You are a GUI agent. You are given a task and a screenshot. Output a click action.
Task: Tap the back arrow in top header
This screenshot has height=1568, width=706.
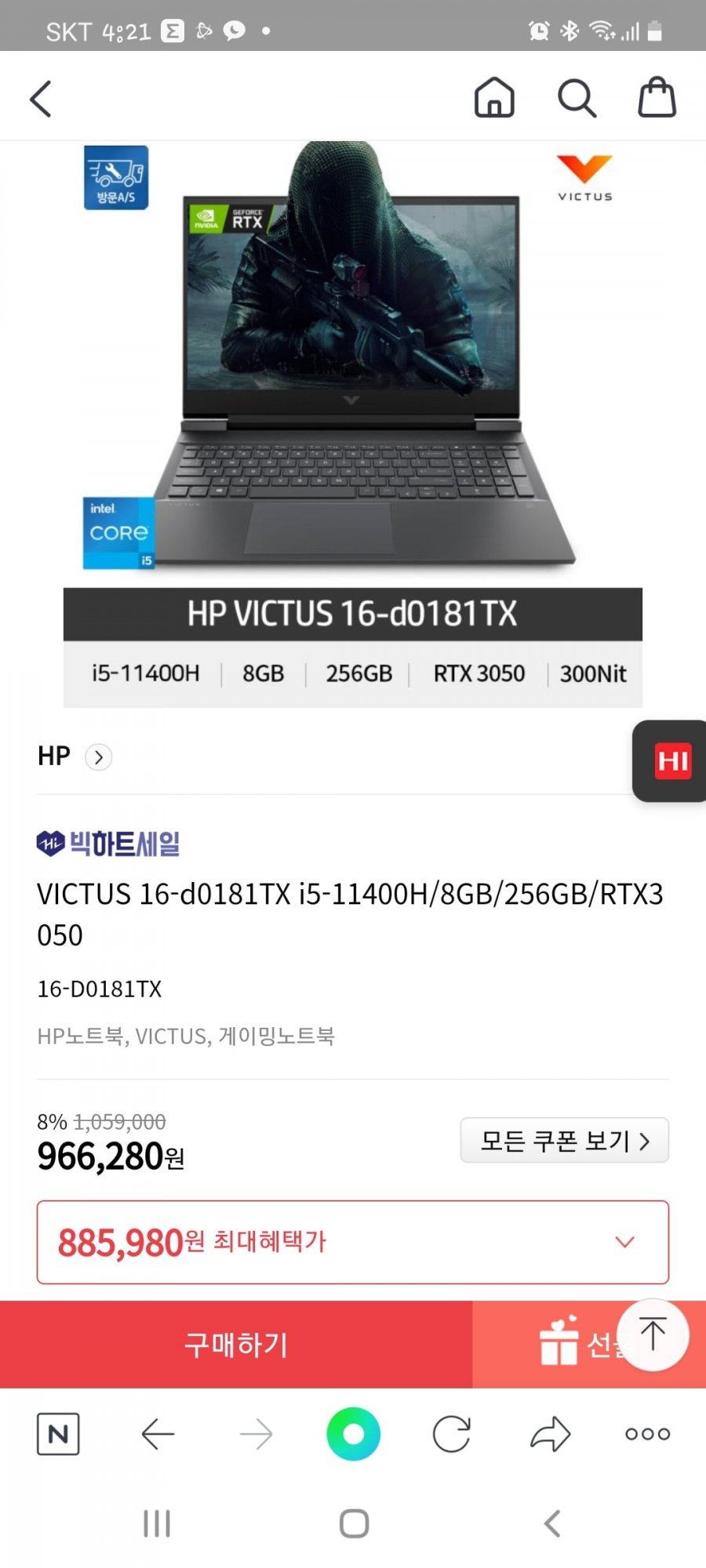click(x=41, y=99)
